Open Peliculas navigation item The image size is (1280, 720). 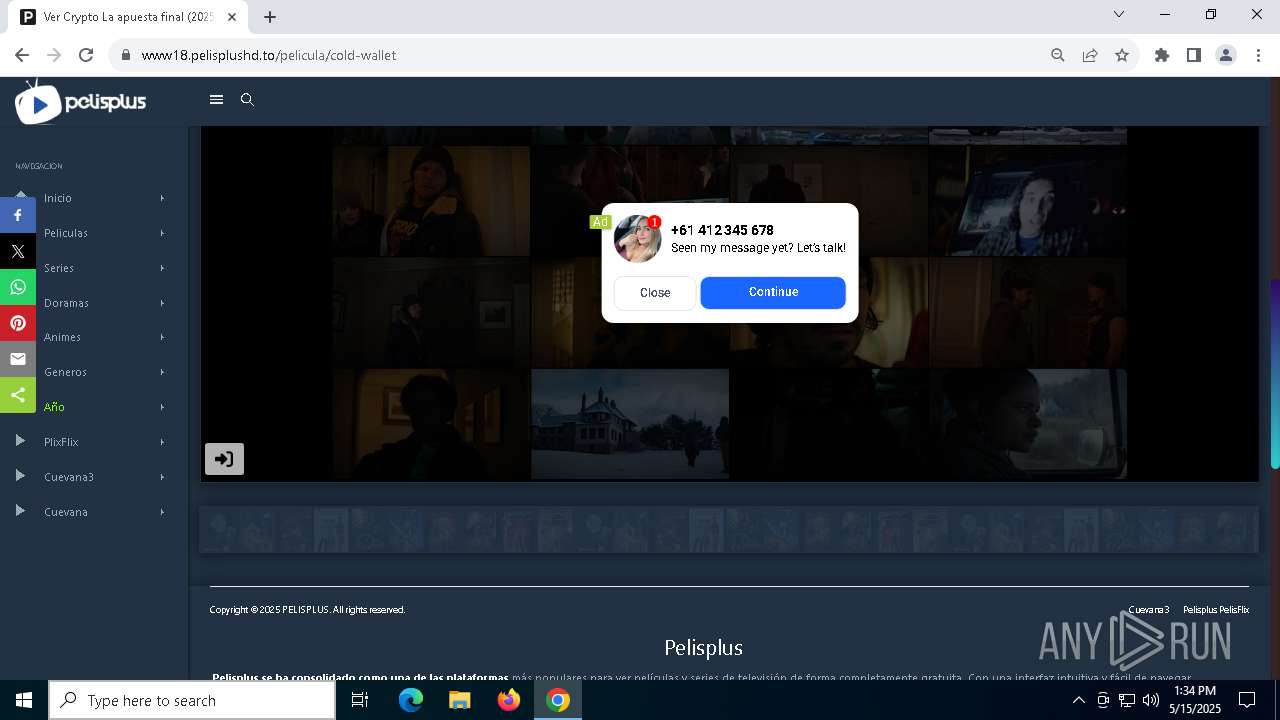(66, 233)
